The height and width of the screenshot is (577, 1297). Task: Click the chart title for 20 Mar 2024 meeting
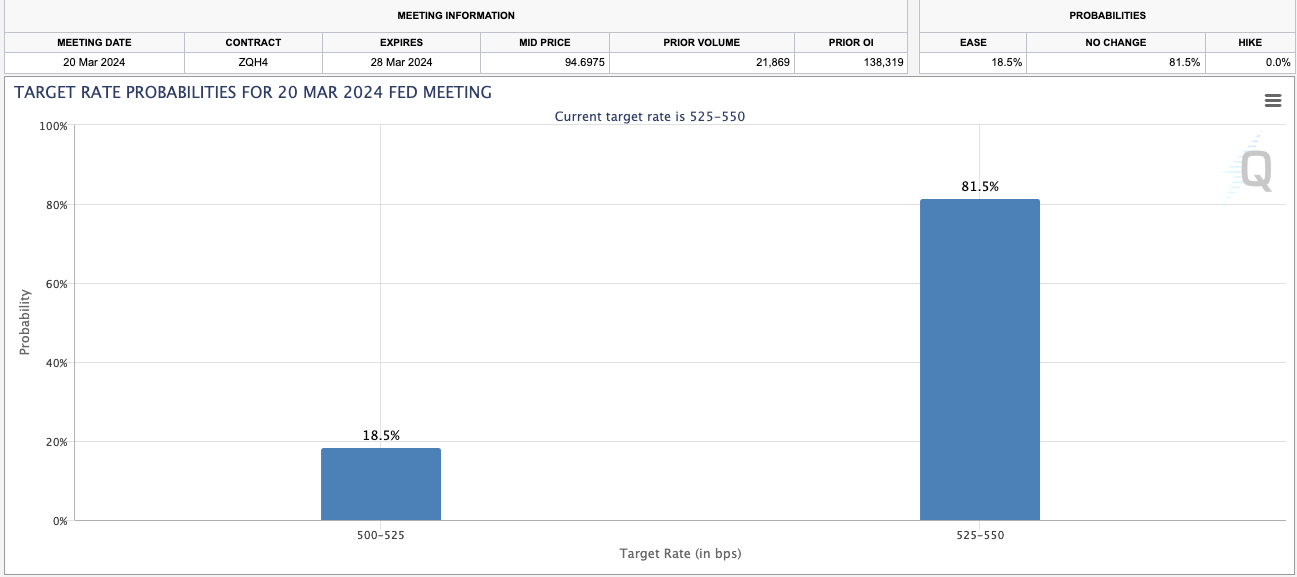click(x=253, y=93)
